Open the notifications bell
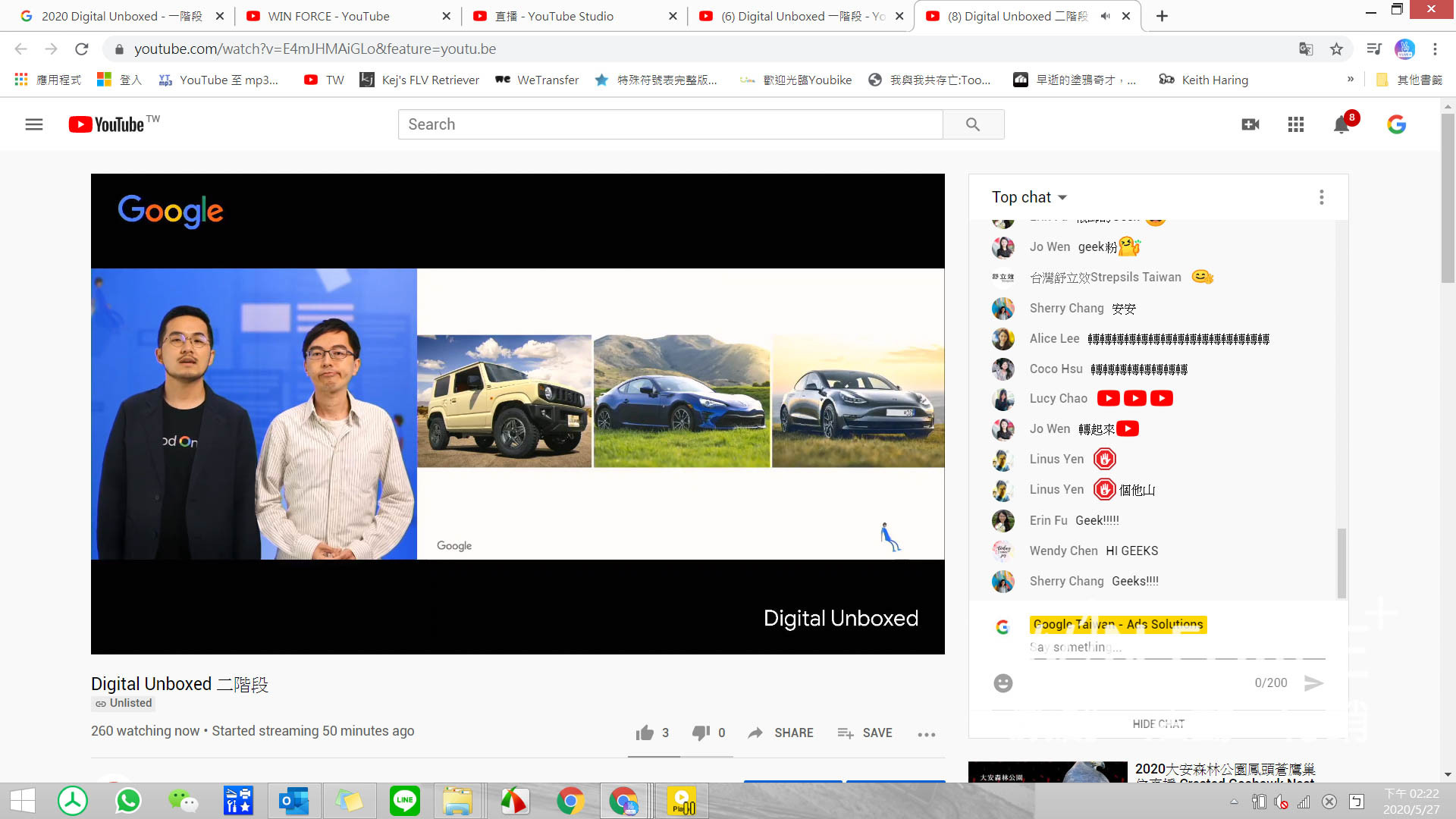This screenshot has width=1456, height=819. [x=1341, y=125]
